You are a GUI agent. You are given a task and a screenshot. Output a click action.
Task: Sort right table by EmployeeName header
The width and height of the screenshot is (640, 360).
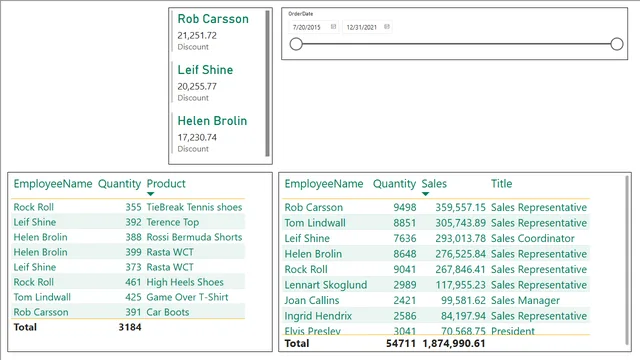(x=324, y=184)
